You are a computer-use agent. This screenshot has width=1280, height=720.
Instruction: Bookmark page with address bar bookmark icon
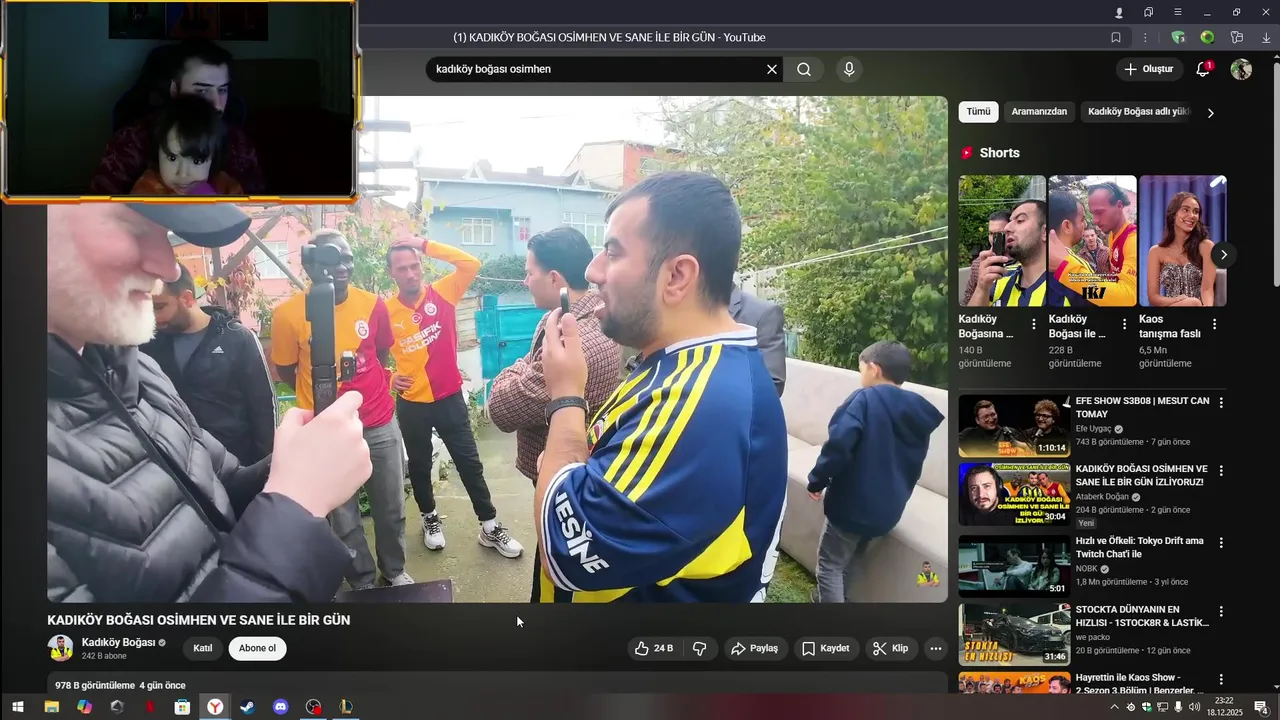[1116, 37]
